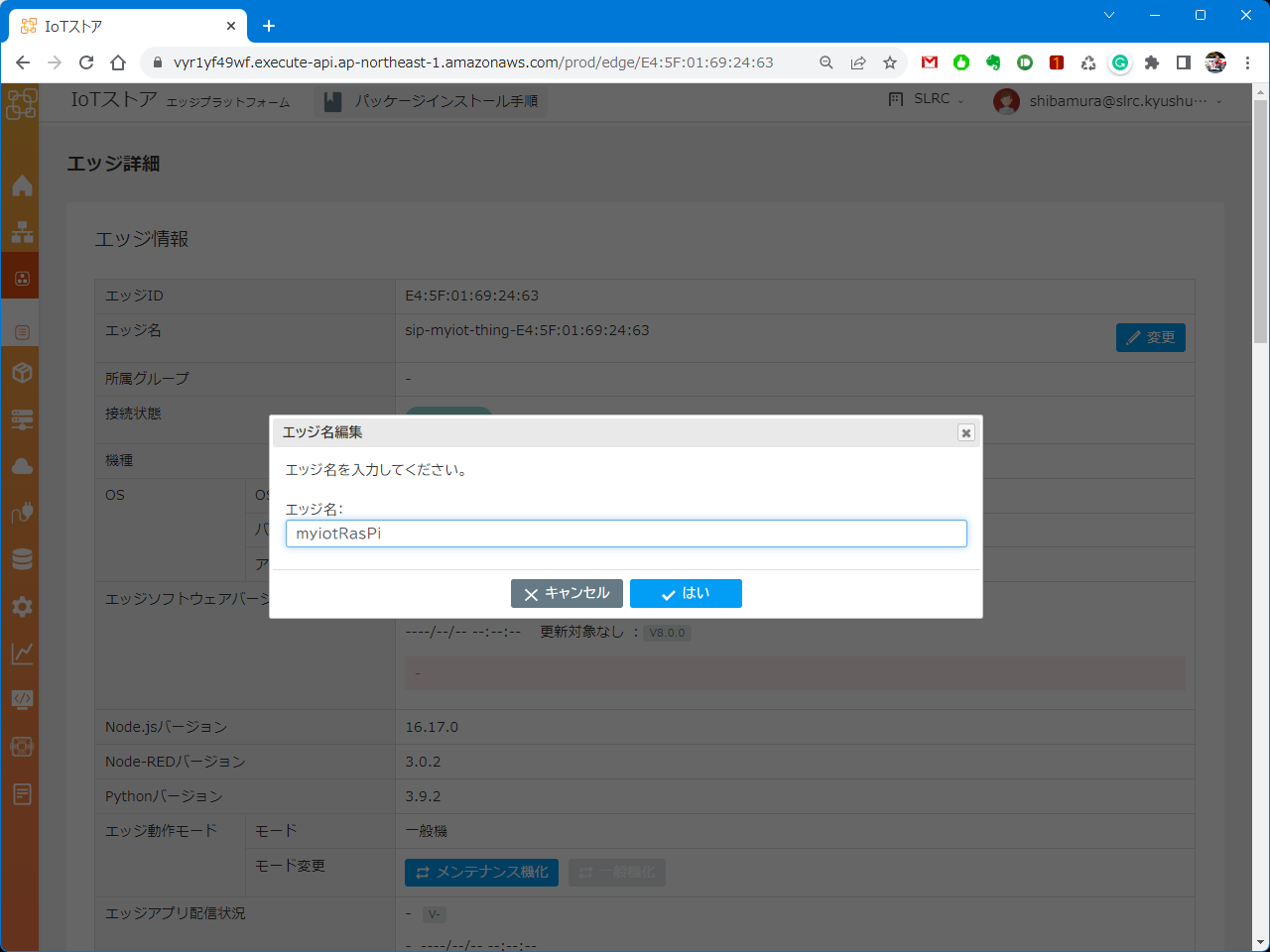Screen dimensions: 1270x952
Task: Click the scrollbar down arrow
Action: pyautogui.click(x=1260, y=942)
